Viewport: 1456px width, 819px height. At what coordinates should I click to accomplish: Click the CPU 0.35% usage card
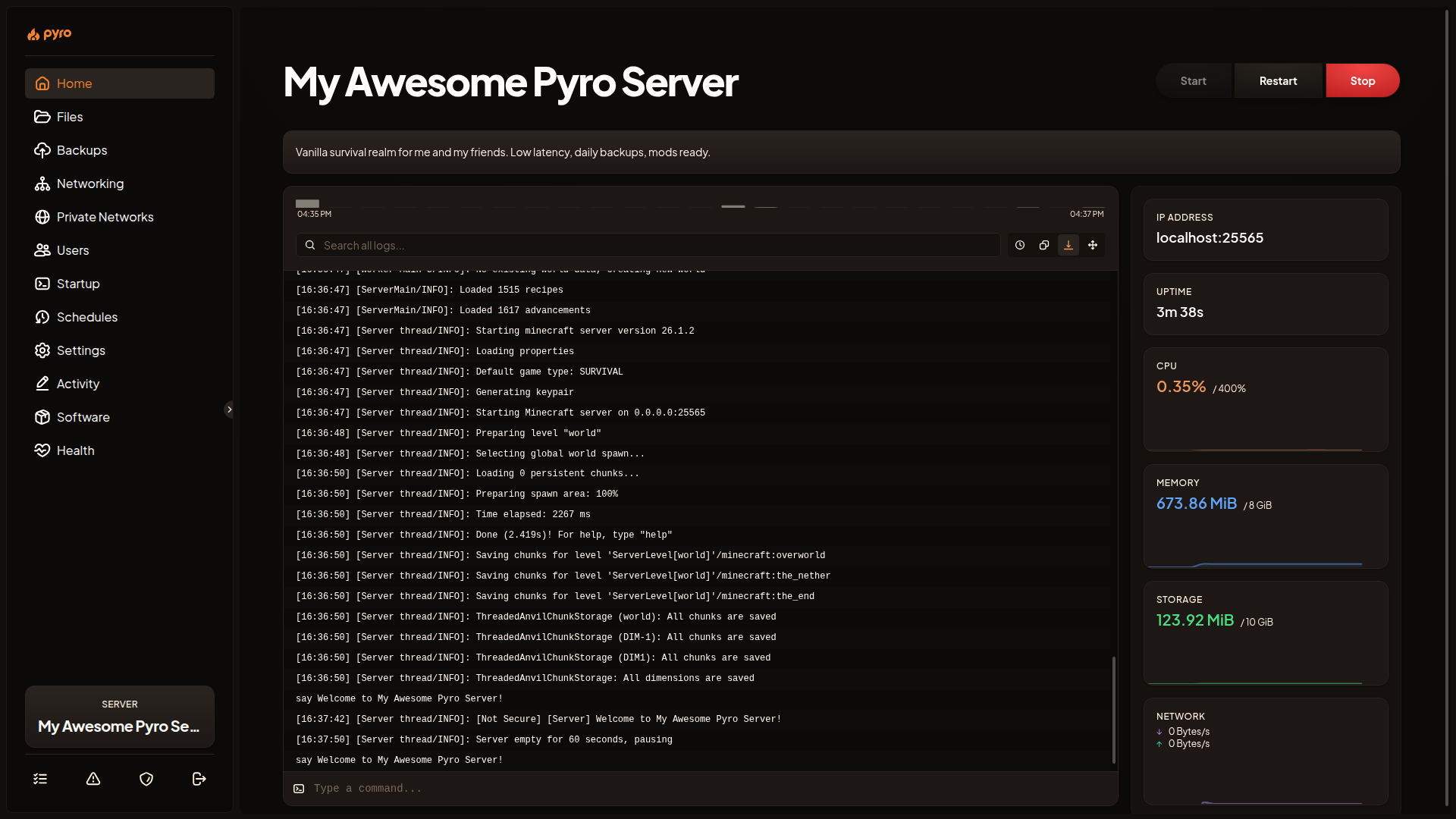pos(1266,400)
